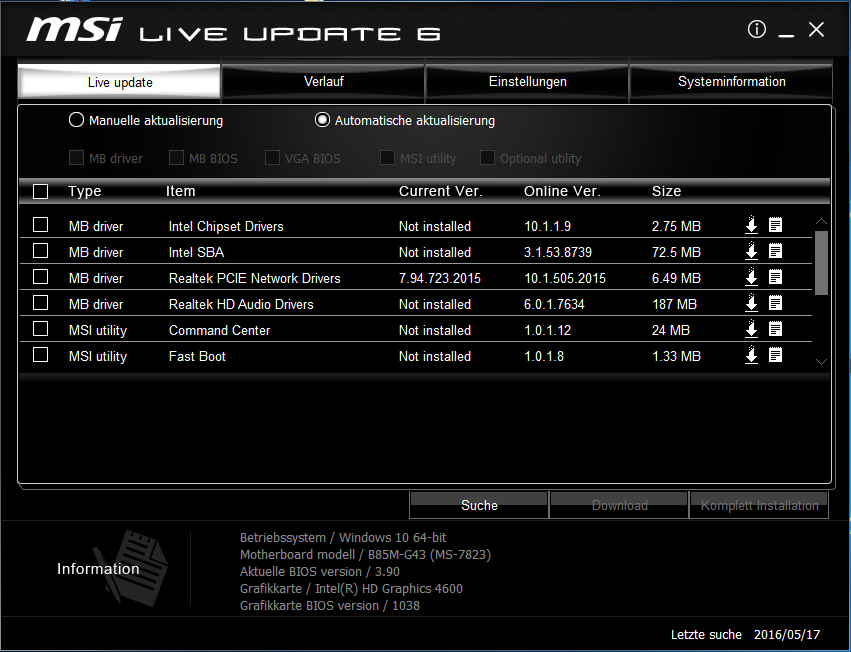The height and width of the screenshot is (652, 851).
Task: Click the Type column header
Action: [x=85, y=191]
